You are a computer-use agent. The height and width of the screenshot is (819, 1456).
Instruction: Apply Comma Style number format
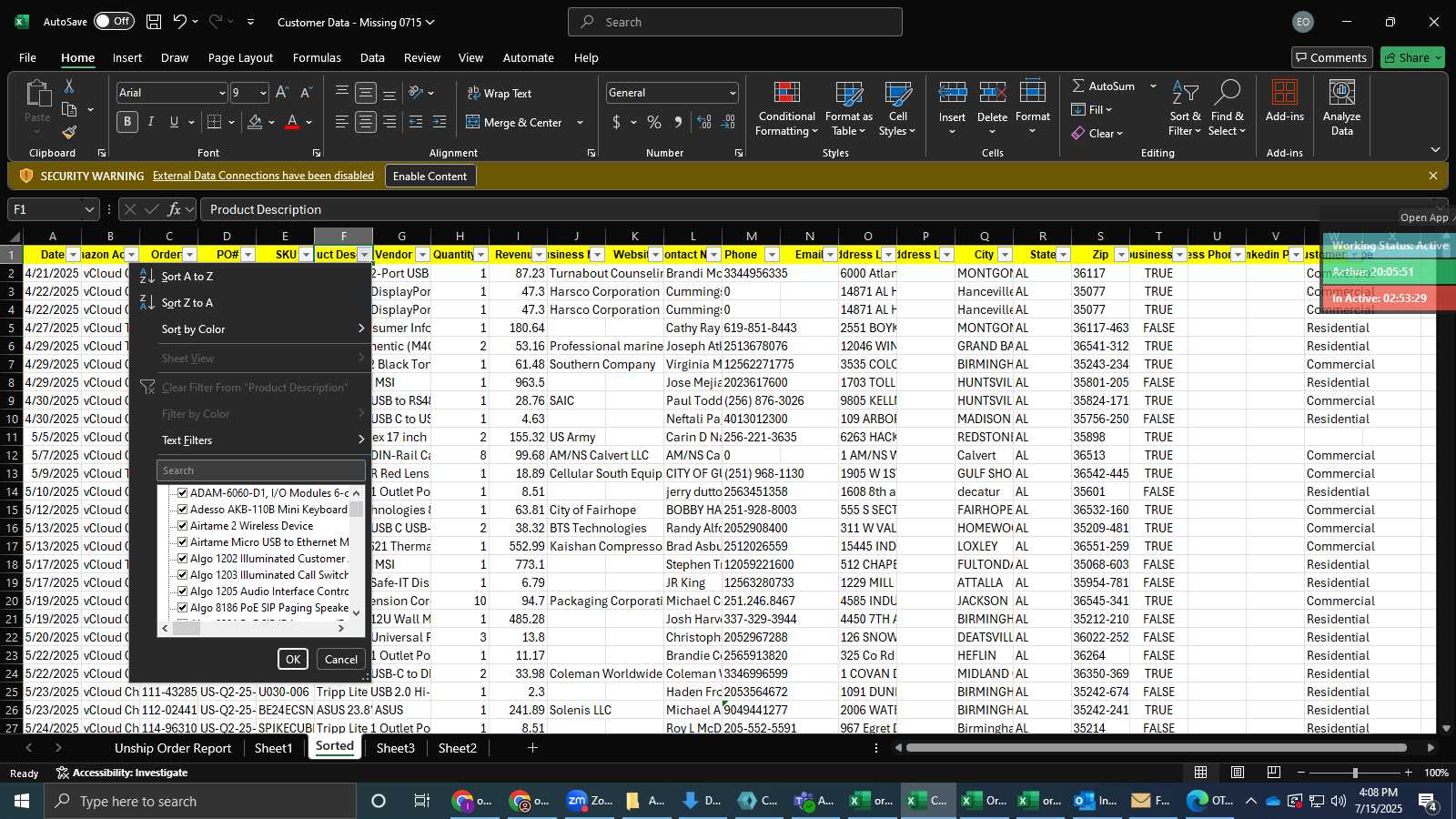(x=678, y=122)
